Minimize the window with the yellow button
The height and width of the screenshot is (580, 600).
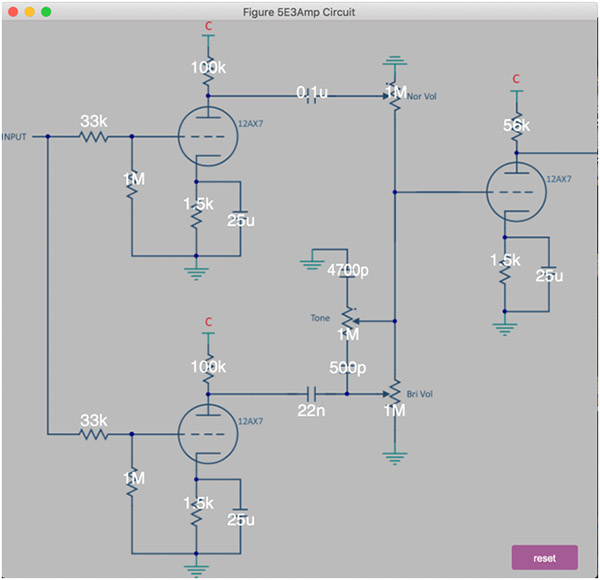(29, 12)
